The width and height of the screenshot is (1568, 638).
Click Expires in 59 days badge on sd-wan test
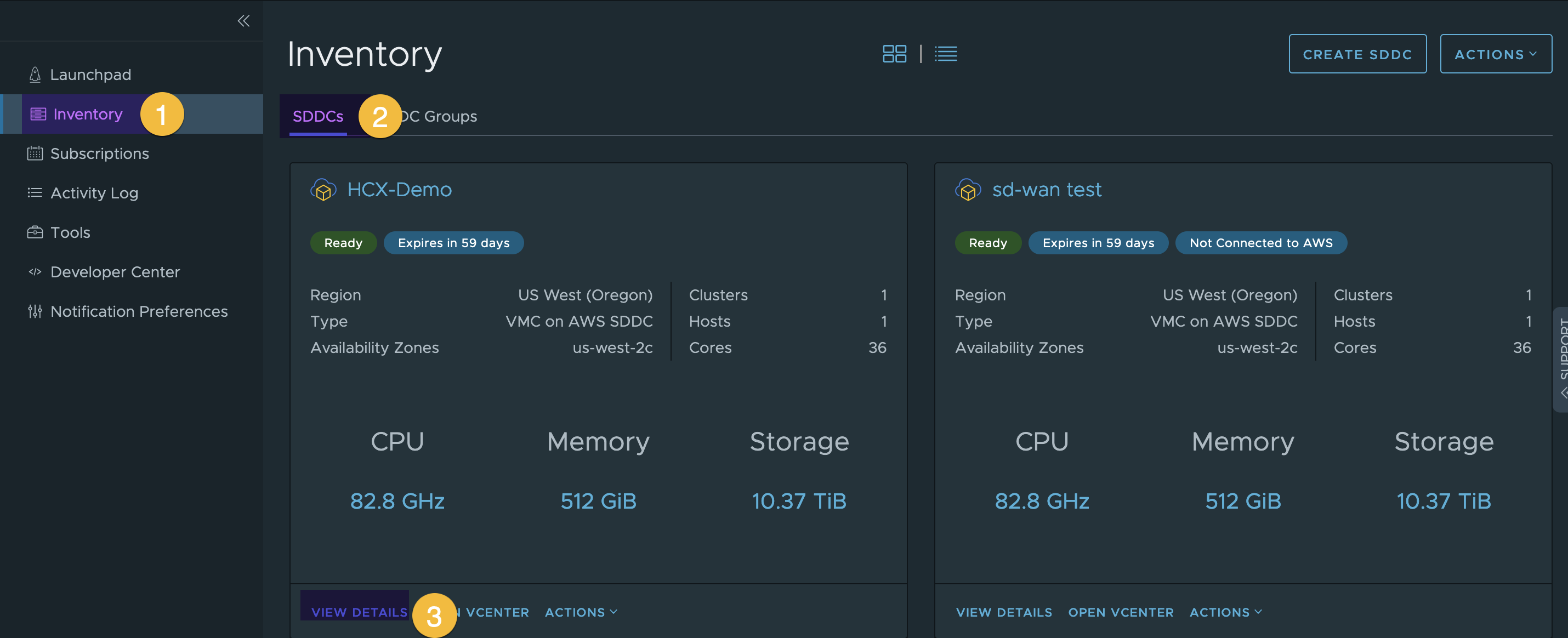[1098, 243]
